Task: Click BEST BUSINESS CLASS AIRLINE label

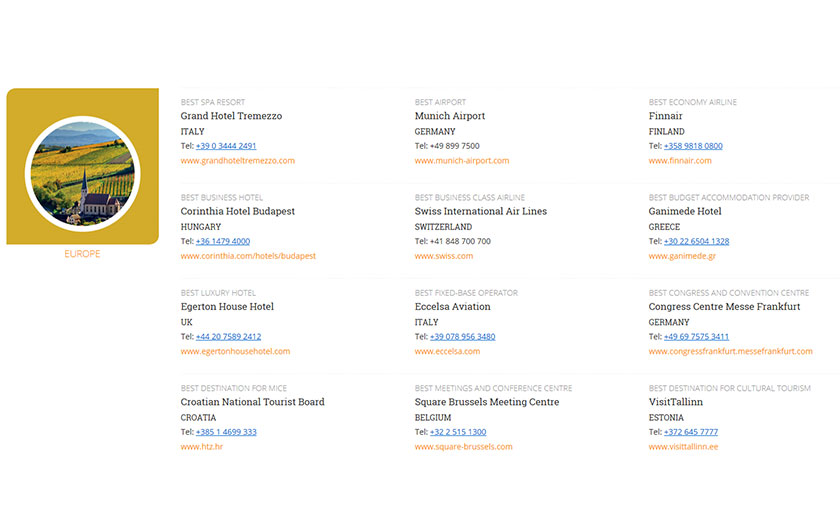Action: tap(470, 198)
